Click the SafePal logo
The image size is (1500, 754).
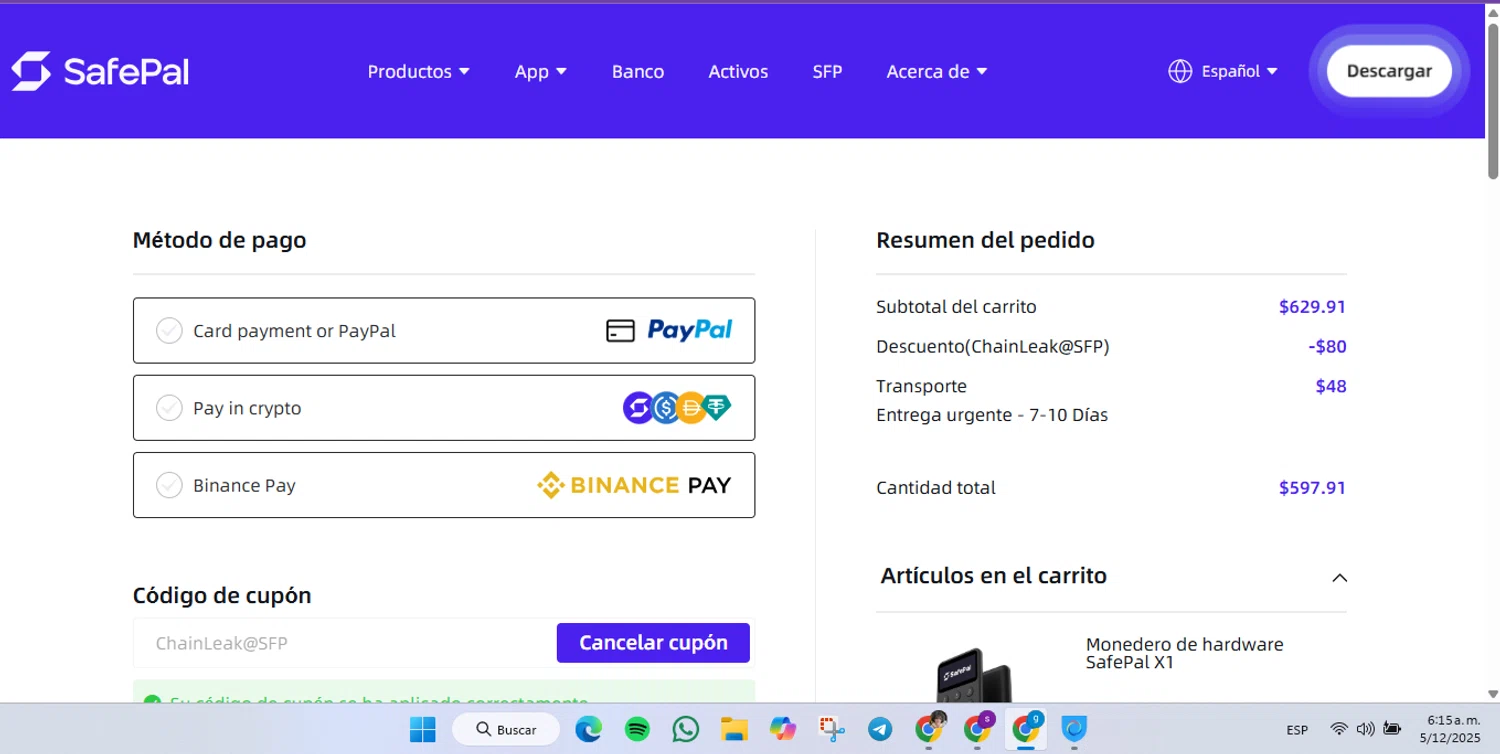point(100,71)
